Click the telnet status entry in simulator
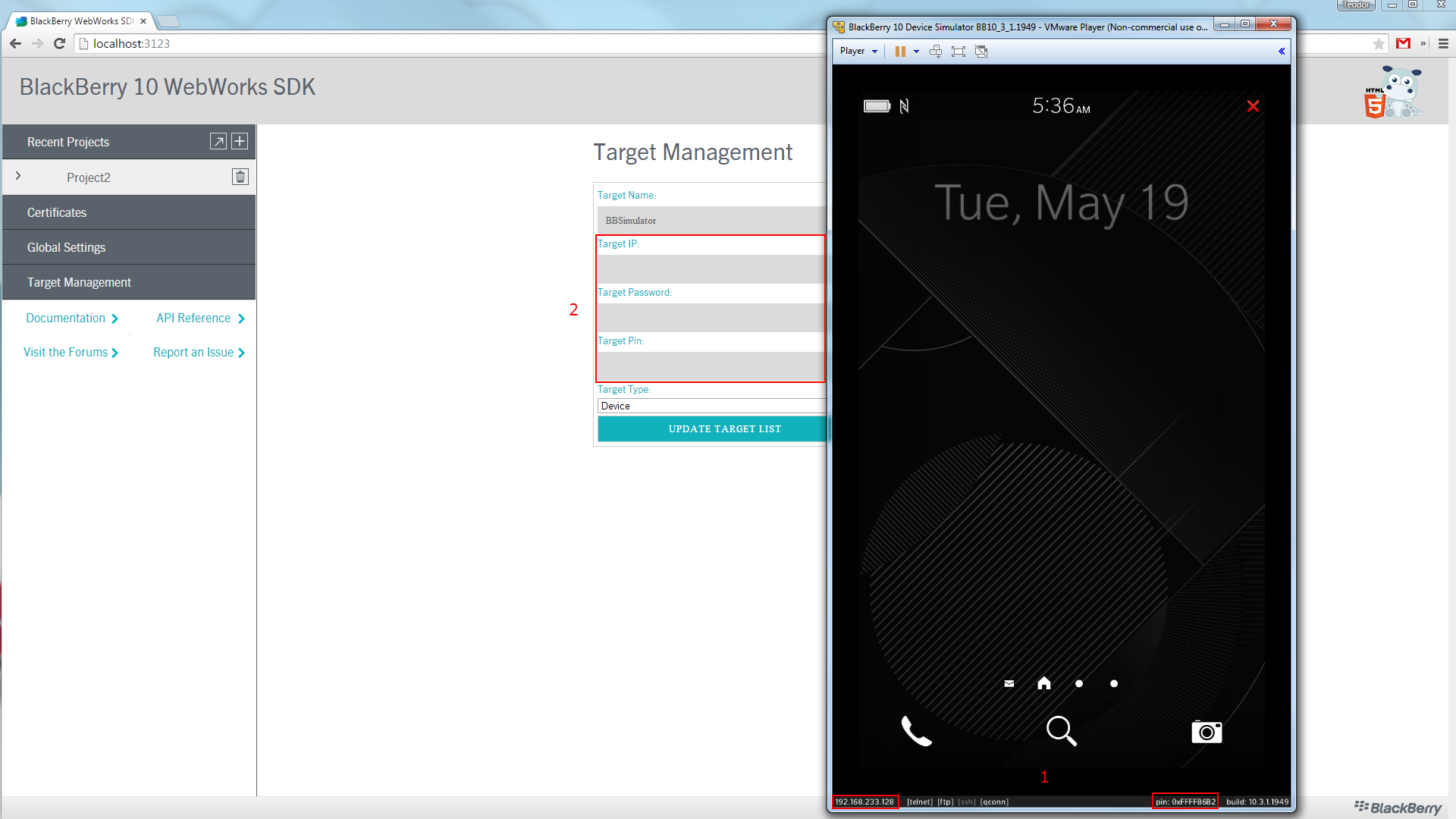This screenshot has width=1456, height=819. point(919,802)
